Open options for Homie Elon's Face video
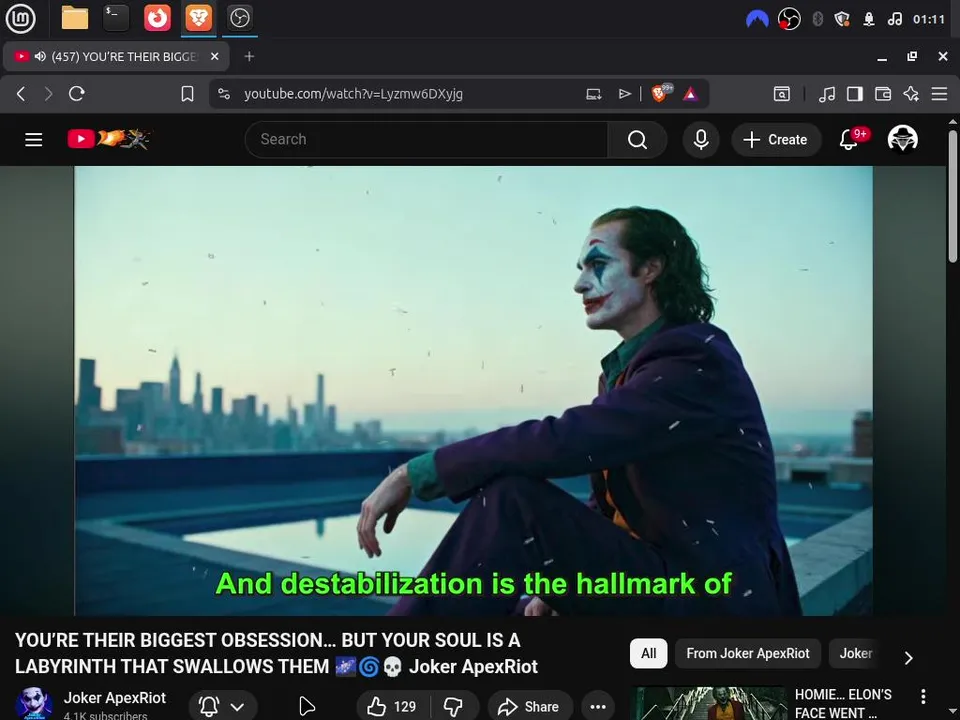This screenshot has width=960, height=720. (x=923, y=696)
